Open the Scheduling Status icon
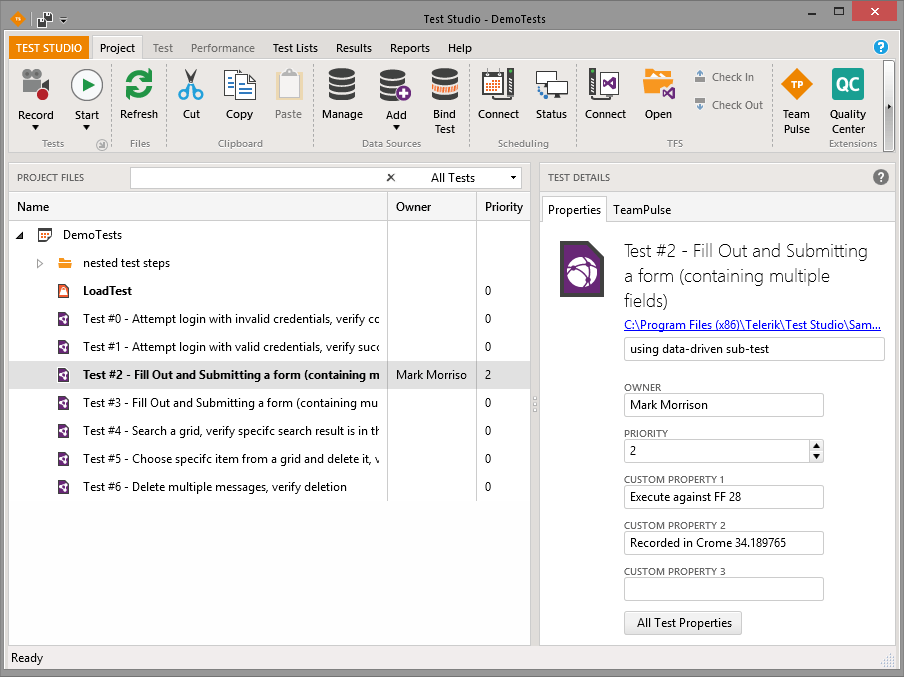Image resolution: width=904 pixels, height=677 pixels. click(551, 86)
